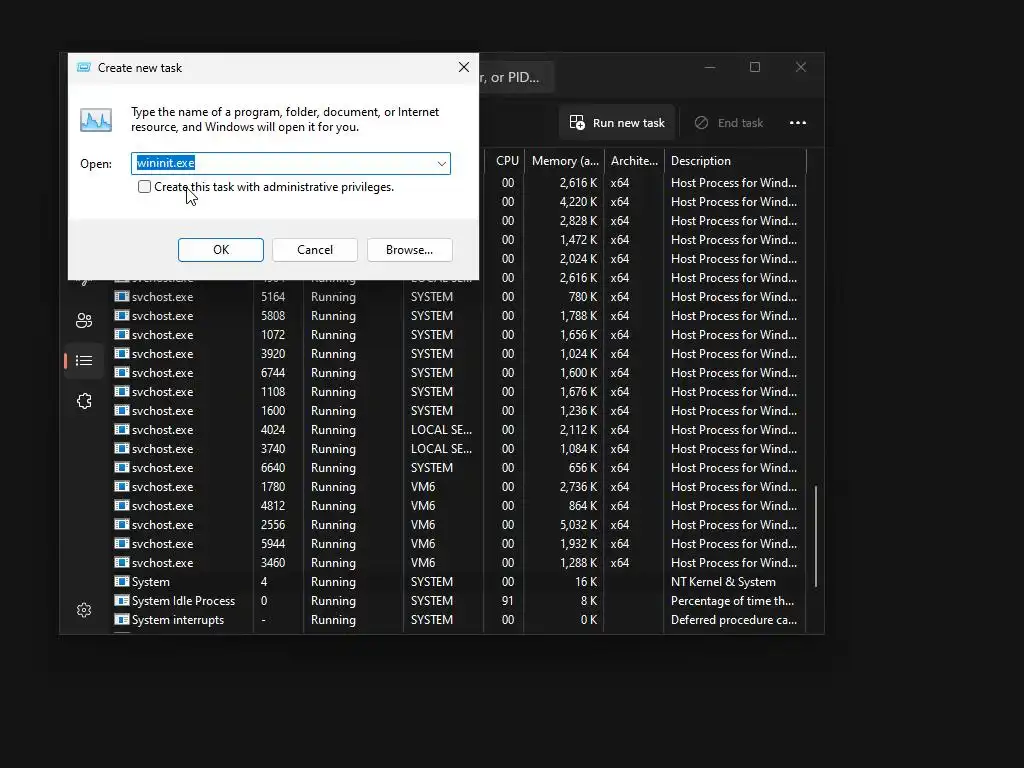Sort by the CPU column header
1024x768 pixels.
[x=507, y=161]
